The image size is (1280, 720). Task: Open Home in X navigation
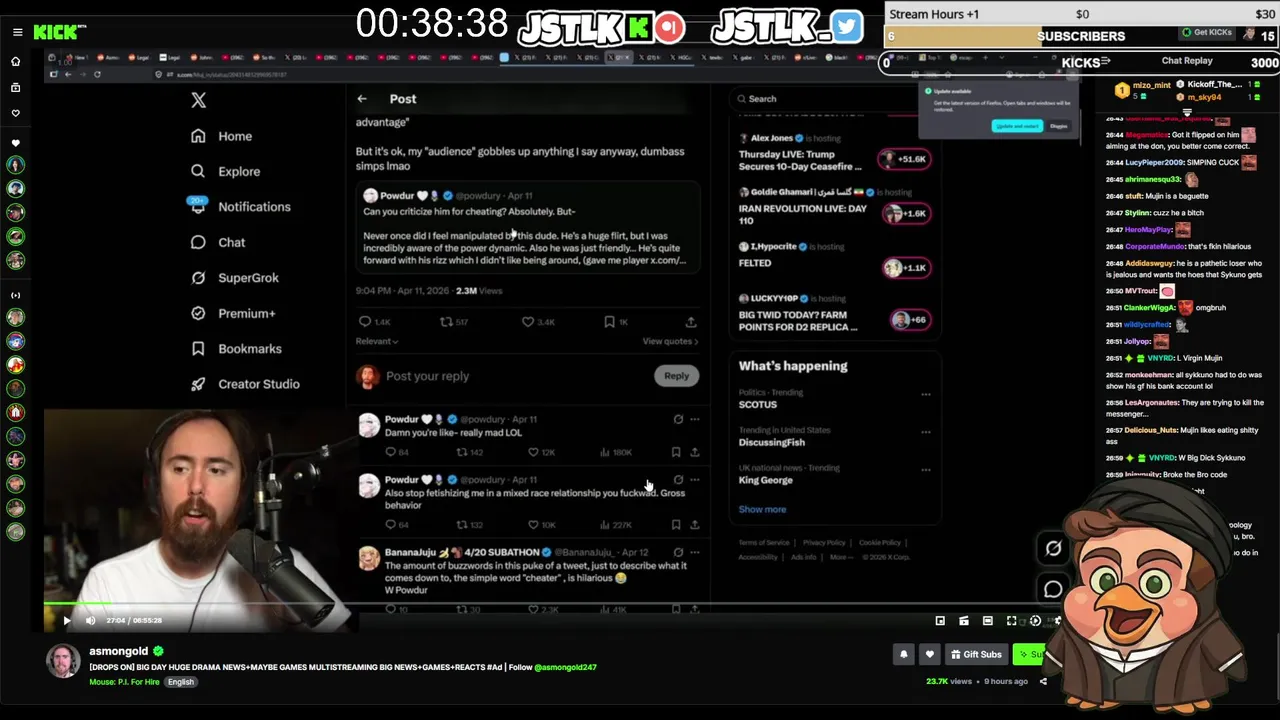pos(222,136)
